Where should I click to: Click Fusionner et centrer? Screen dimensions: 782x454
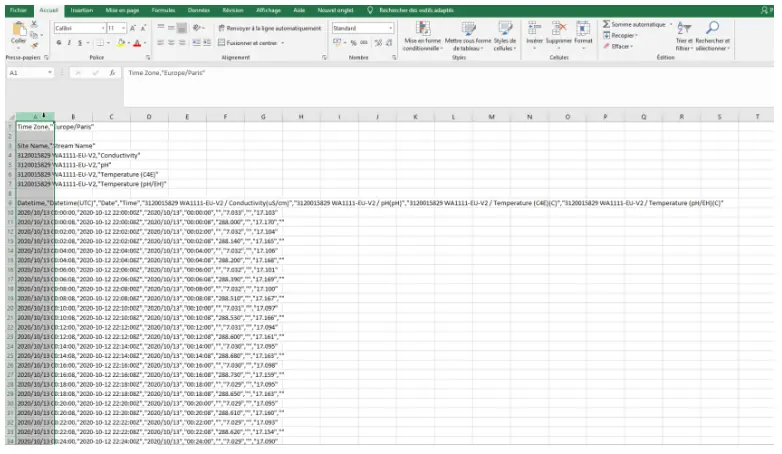coord(248,43)
